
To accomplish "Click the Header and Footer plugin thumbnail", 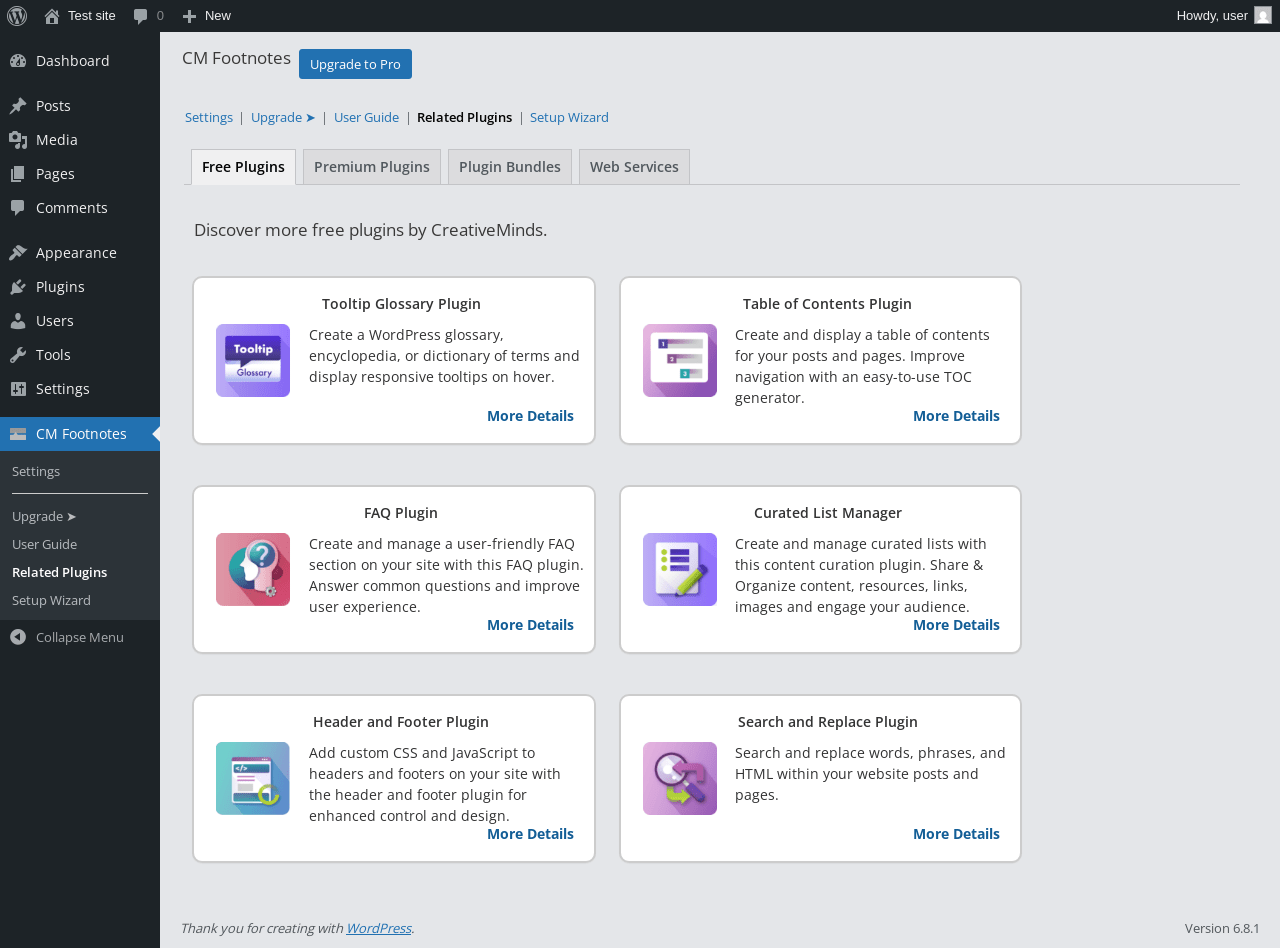I will (253, 778).
